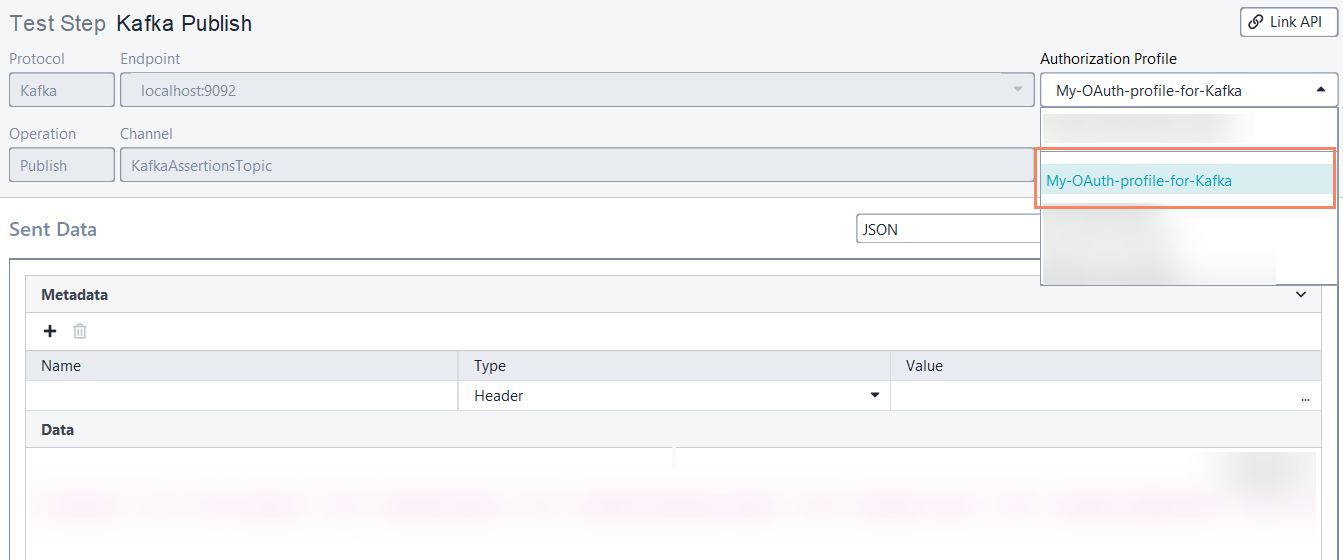
Task: Open the Endpoint localhost:9092 dropdown arrow
Action: click(1018, 90)
